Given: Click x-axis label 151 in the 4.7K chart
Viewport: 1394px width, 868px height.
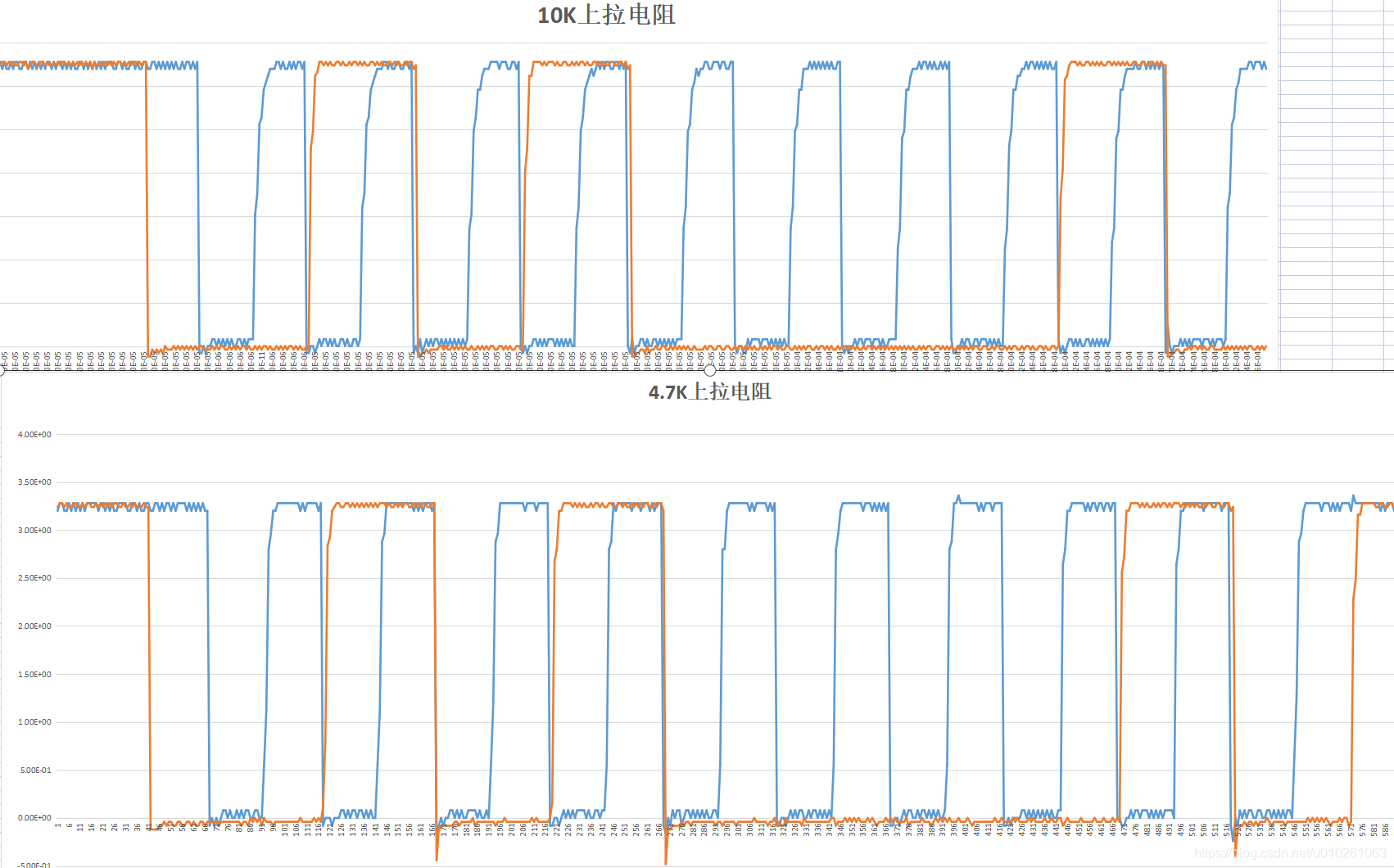Looking at the screenshot, I should click(398, 829).
